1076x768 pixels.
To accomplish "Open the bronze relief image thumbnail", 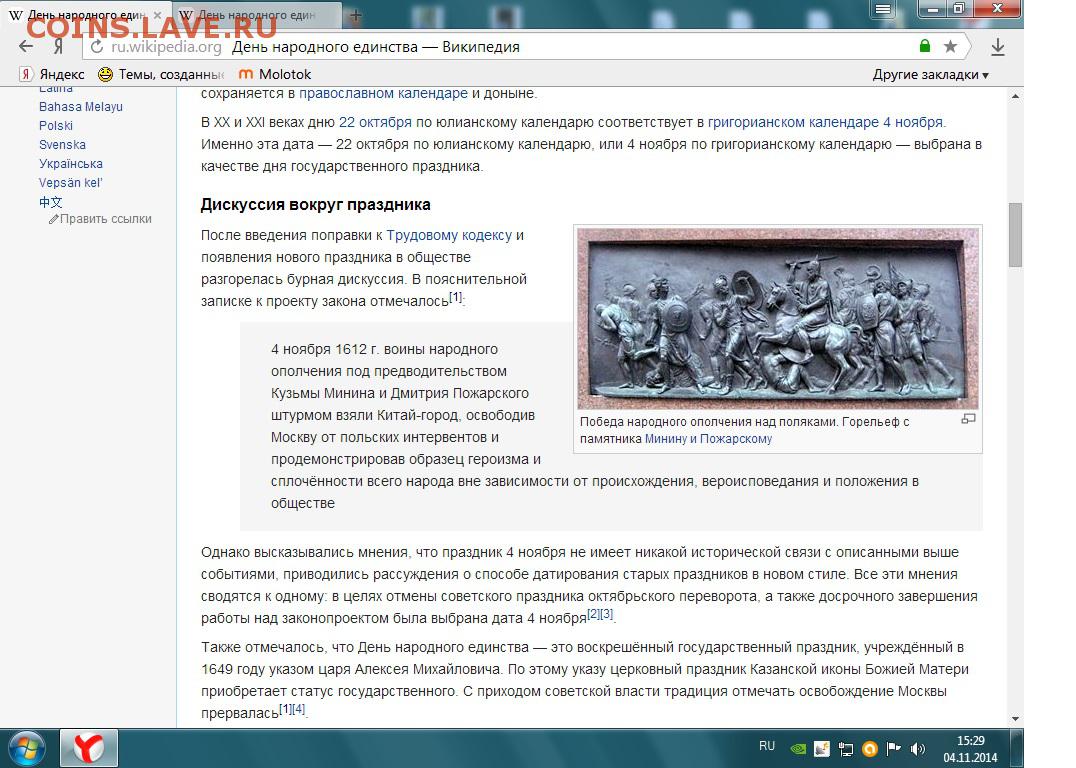I will [x=777, y=318].
